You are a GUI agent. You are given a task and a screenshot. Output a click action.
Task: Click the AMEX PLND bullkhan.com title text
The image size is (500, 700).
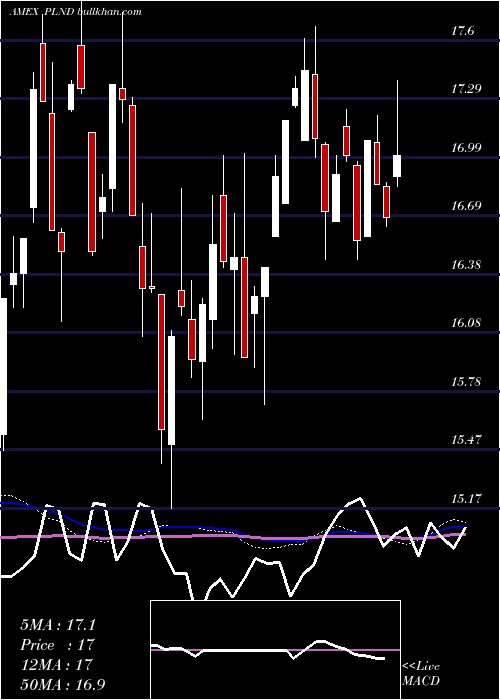(x=75, y=12)
